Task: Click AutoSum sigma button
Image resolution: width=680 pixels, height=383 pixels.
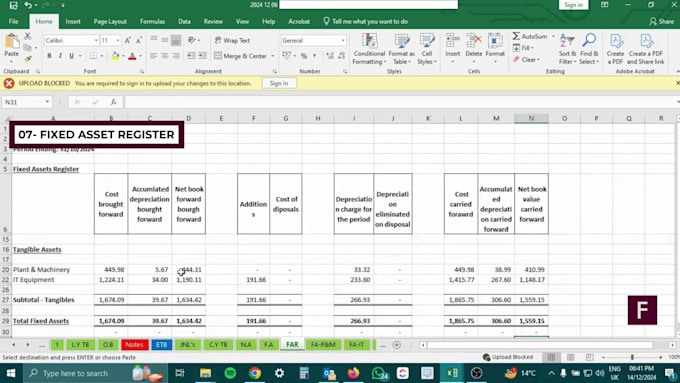Action: tap(530, 36)
